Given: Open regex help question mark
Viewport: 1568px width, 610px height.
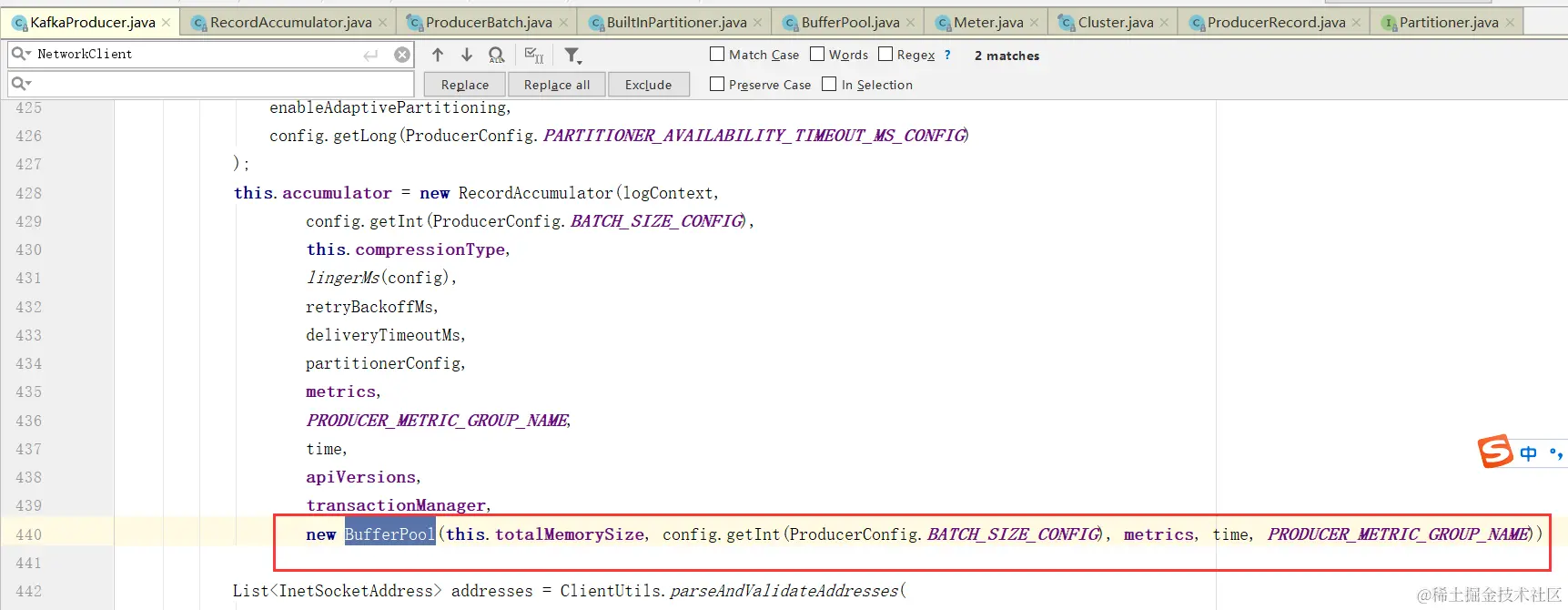Looking at the screenshot, I should (x=947, y=55).
